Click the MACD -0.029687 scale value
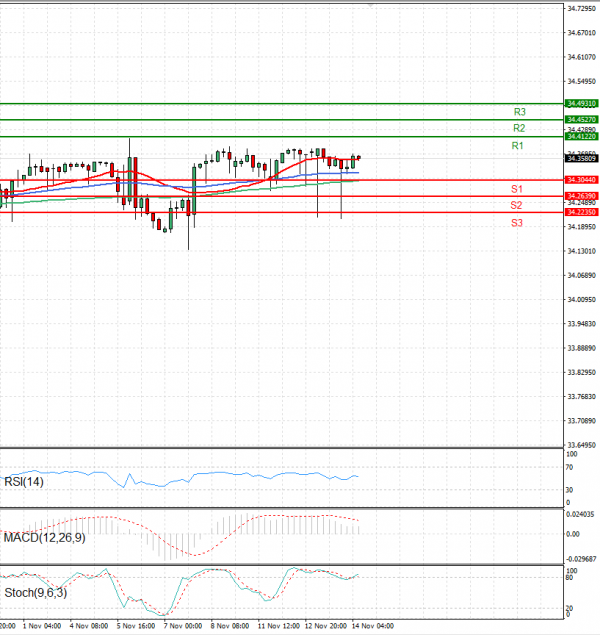The width and height of the screenshot is (600, 635). [x=581, y=559]
